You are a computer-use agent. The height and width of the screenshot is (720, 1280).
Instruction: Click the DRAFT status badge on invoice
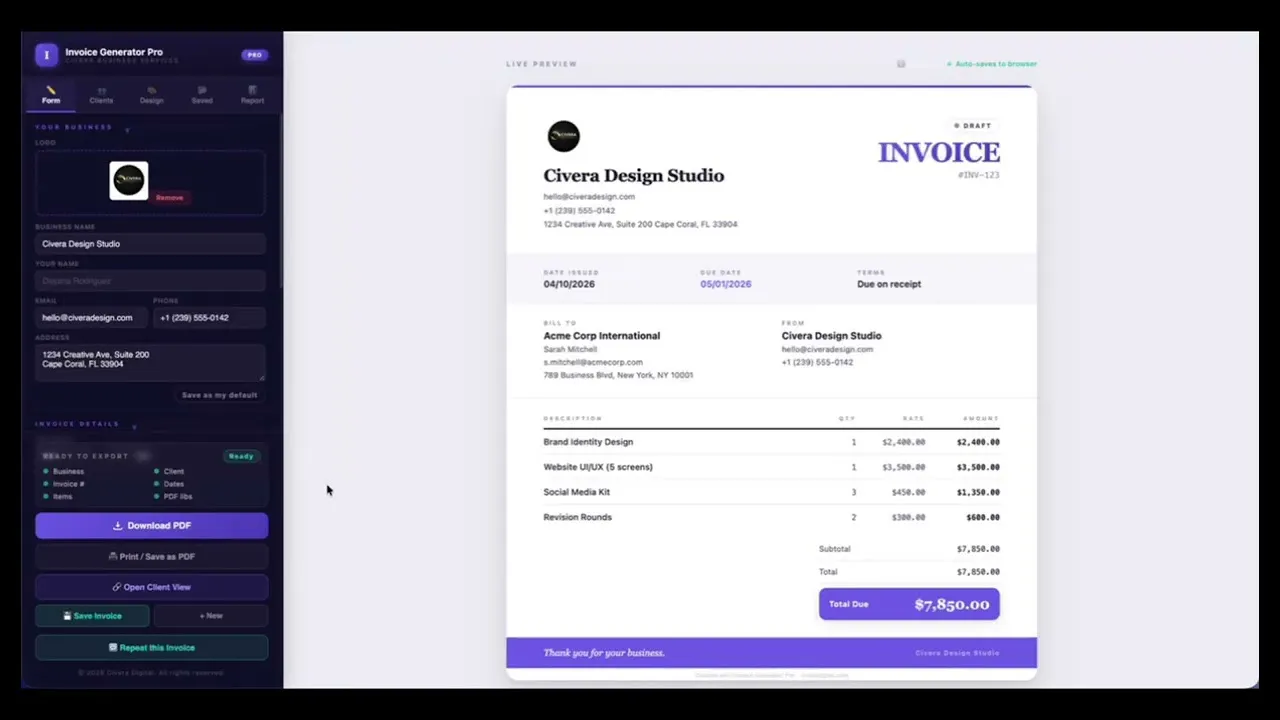pos(973,126)
